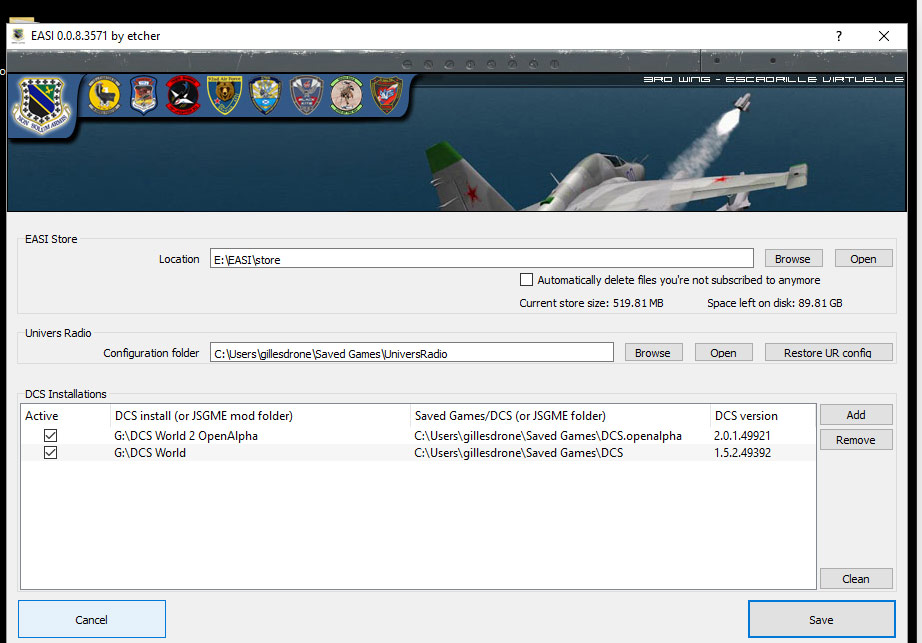
Task: Click the EASI Store location text field
Action: pyautogui.click(x=481, y=259)
